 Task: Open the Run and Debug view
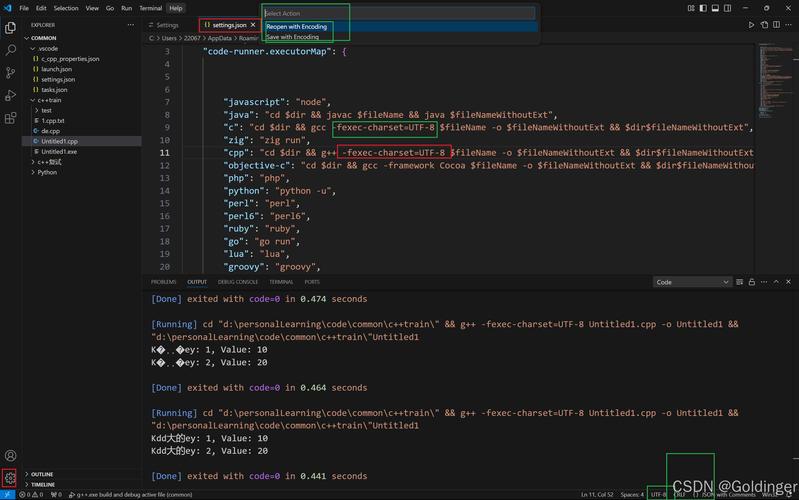point(11,95)
